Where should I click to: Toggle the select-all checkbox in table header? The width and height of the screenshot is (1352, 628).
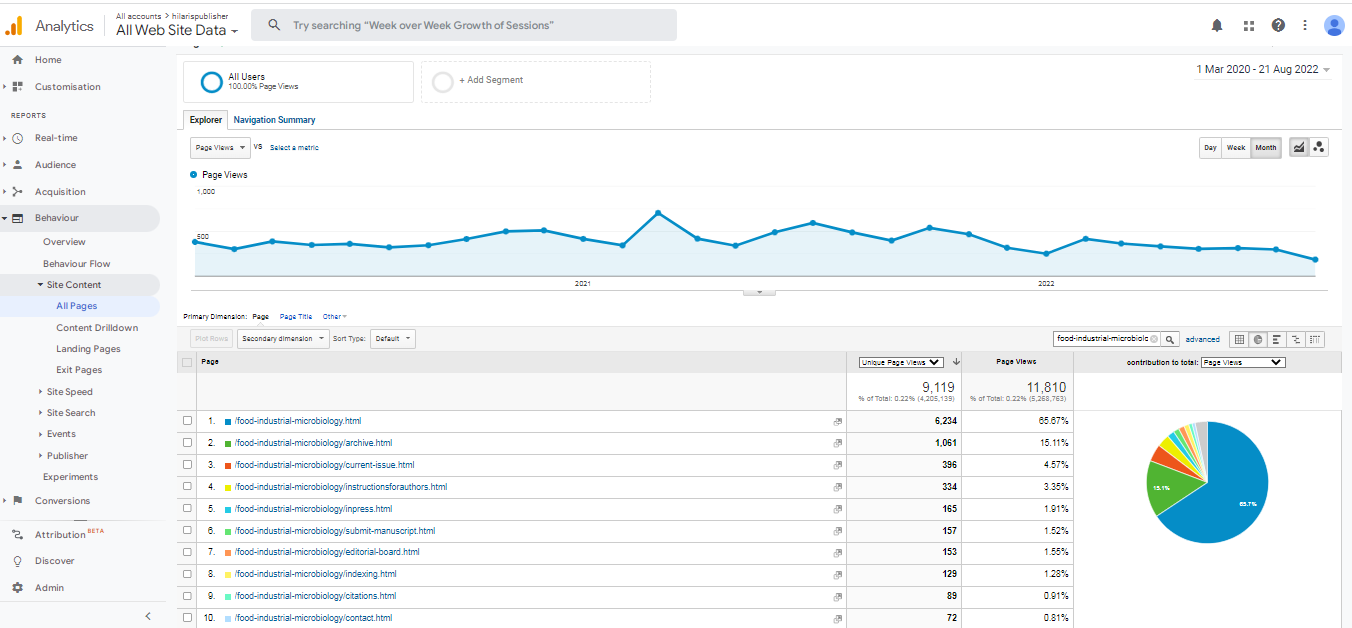pos(187,362)
